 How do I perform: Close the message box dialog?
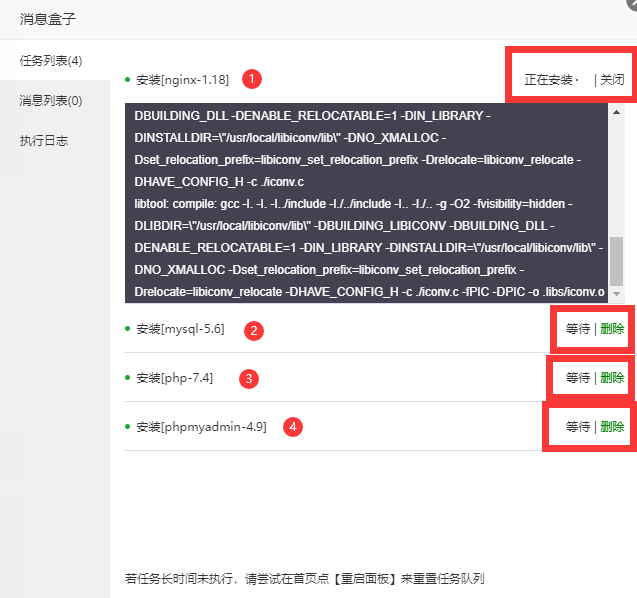(x=632, y=3)
